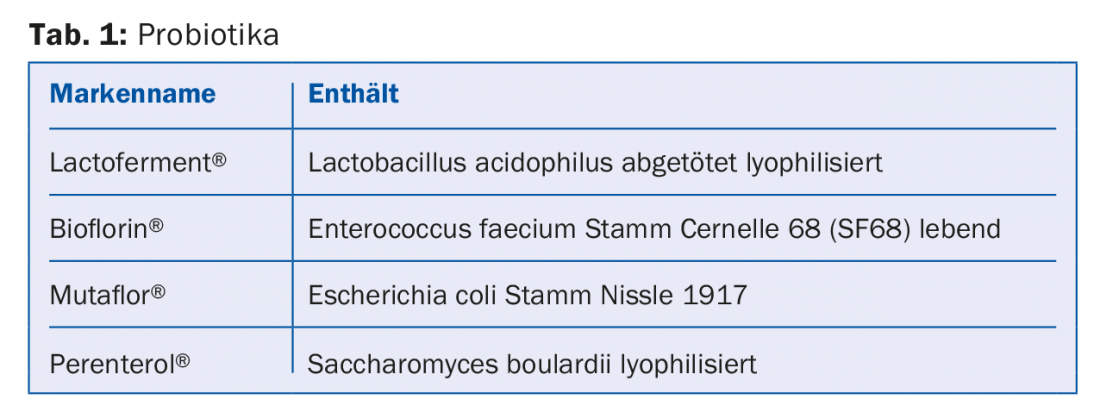Viewport: 1100px width, 418px height.
Task: Click the "Markenname" column header
Action: (132, 95)
